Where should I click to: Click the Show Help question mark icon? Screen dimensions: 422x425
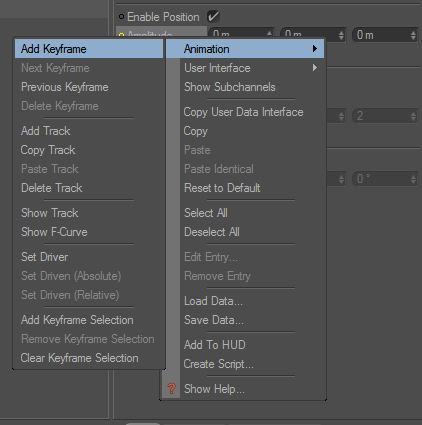171,389
